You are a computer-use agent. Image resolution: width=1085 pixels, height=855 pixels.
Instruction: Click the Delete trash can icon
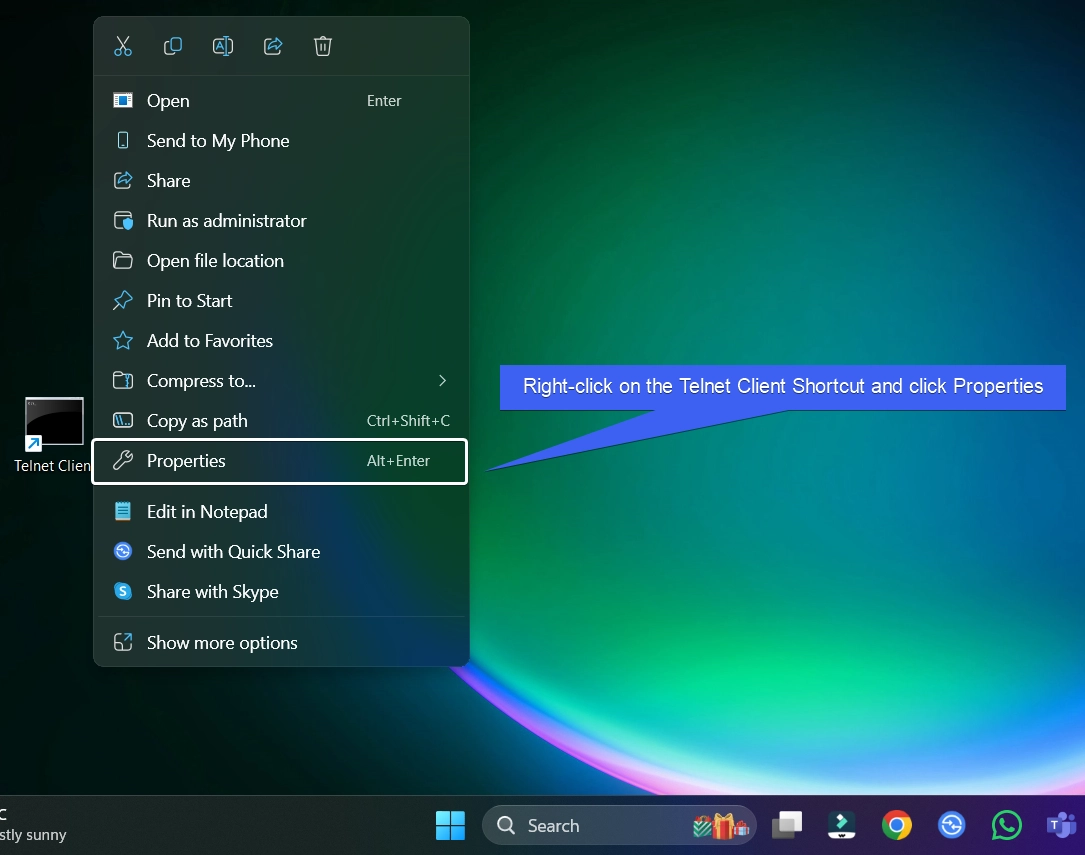pyautogui.click(x=322, y=46)
